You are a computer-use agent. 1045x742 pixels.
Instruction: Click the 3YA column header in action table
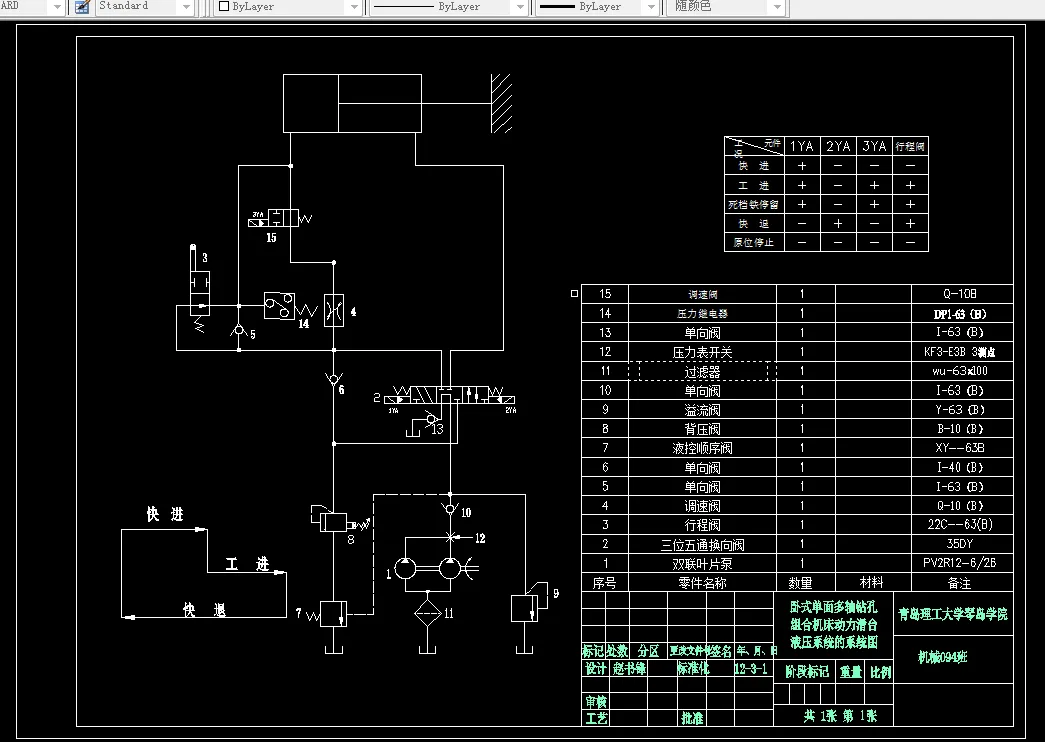pos(874,146)
